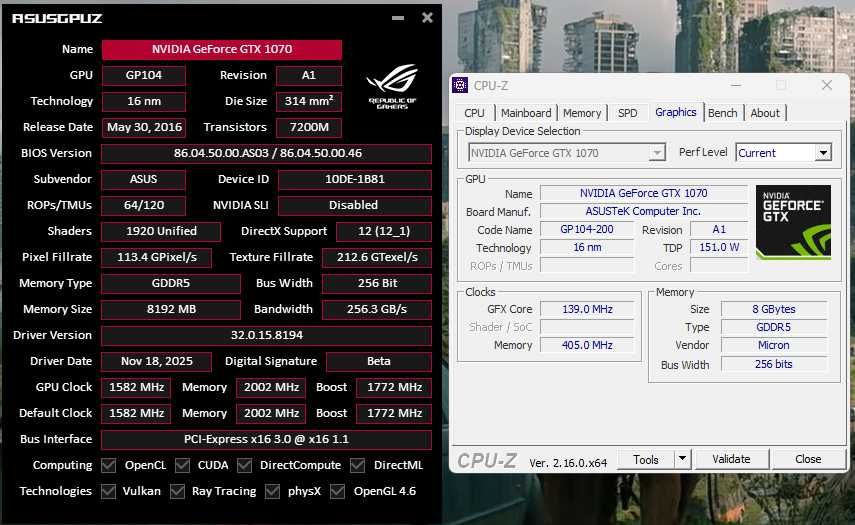The width and height of the screenshot is (855, 525).
Task: Toggle the Vulkan checkbox
Action: point(109,491)
